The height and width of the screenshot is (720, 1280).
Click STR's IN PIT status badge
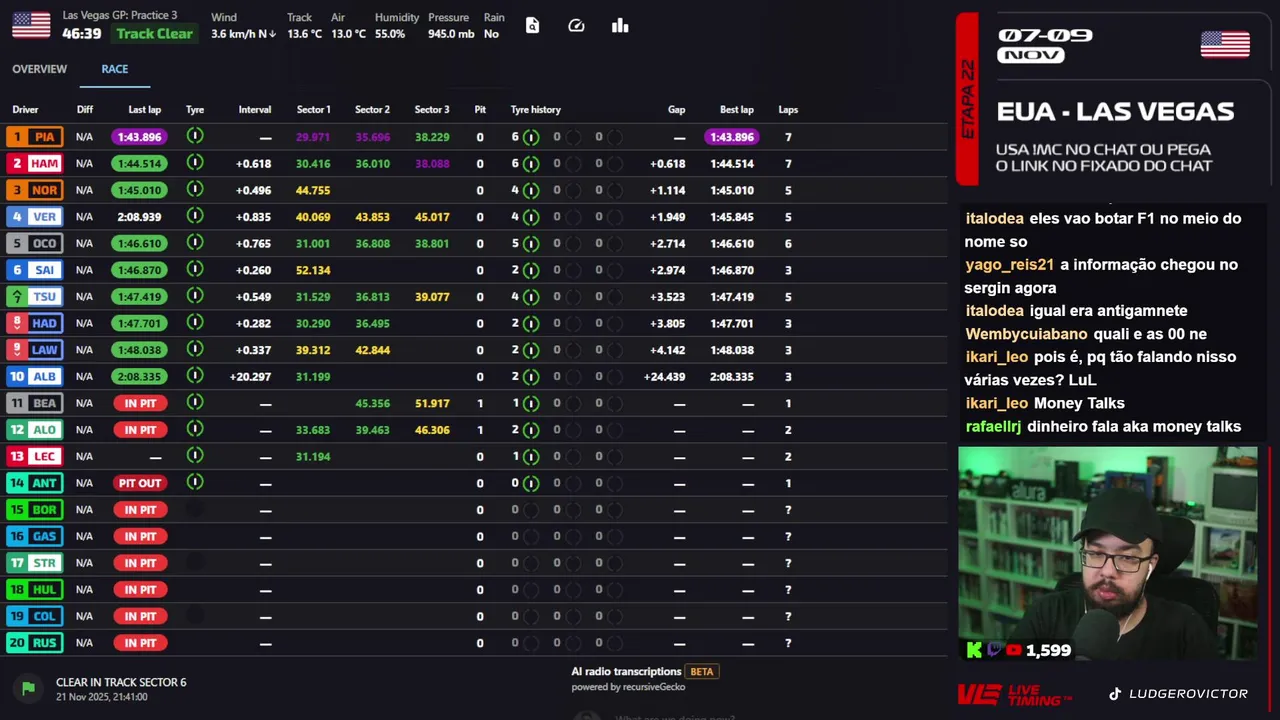(139, 563)
